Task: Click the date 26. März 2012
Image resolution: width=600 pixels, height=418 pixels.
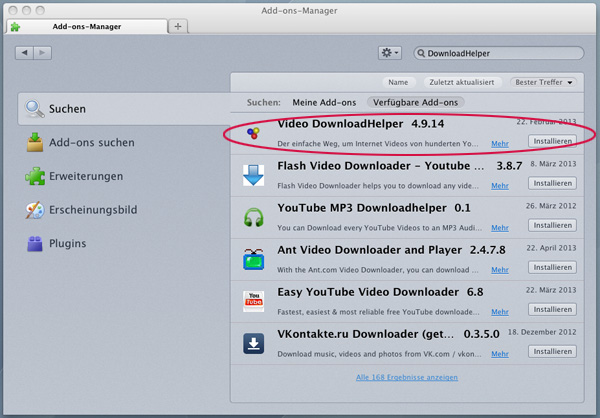Action: click(551, 206)
